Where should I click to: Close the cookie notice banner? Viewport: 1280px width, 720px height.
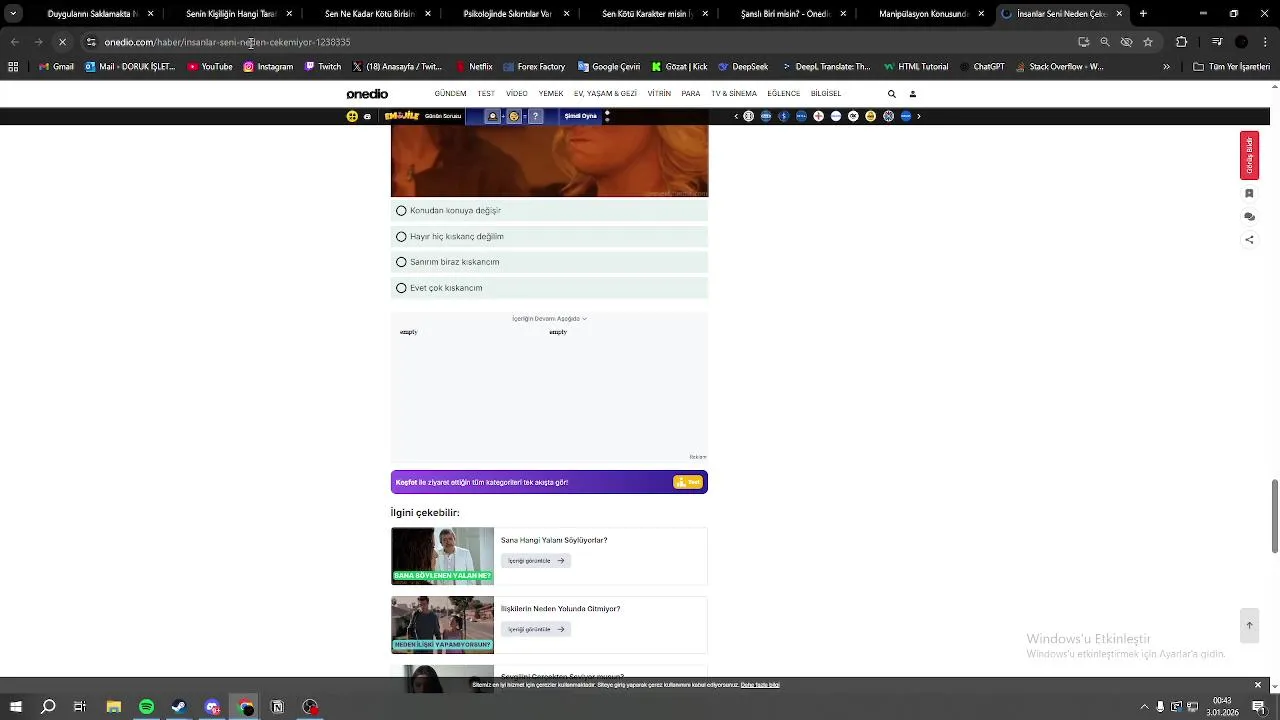click(x=1258, y=685)
